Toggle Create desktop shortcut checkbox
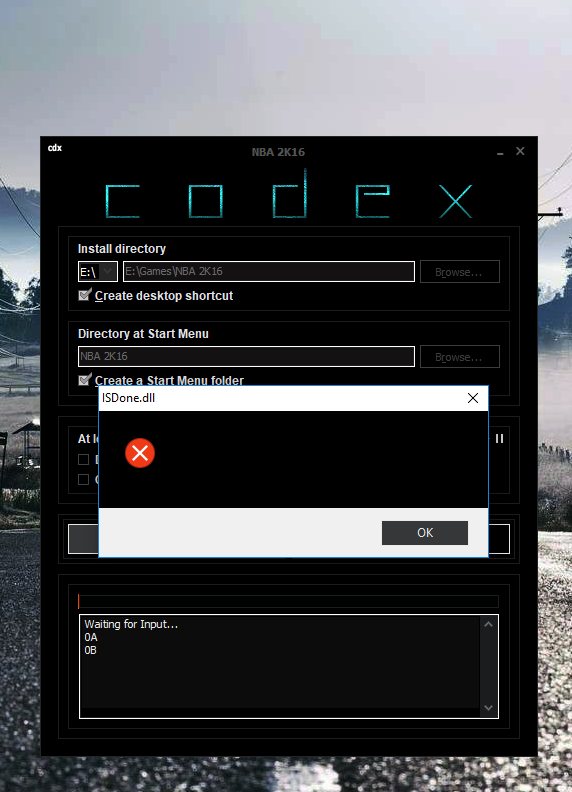 85,295
